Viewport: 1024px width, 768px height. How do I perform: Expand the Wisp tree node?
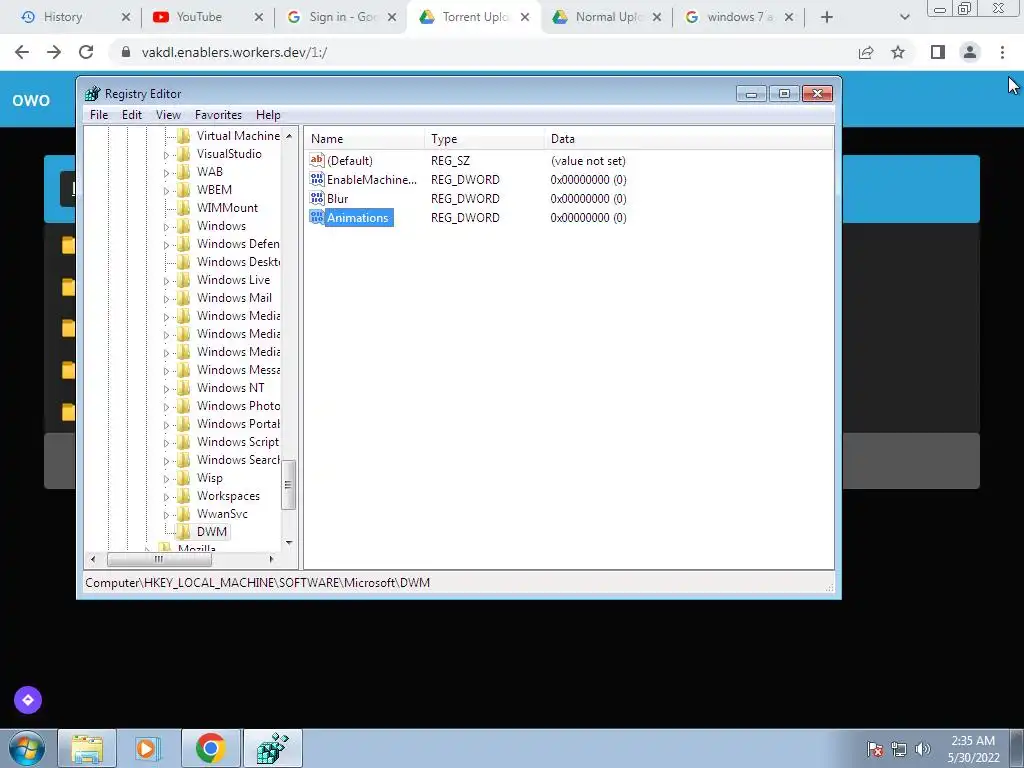[166, 479]
